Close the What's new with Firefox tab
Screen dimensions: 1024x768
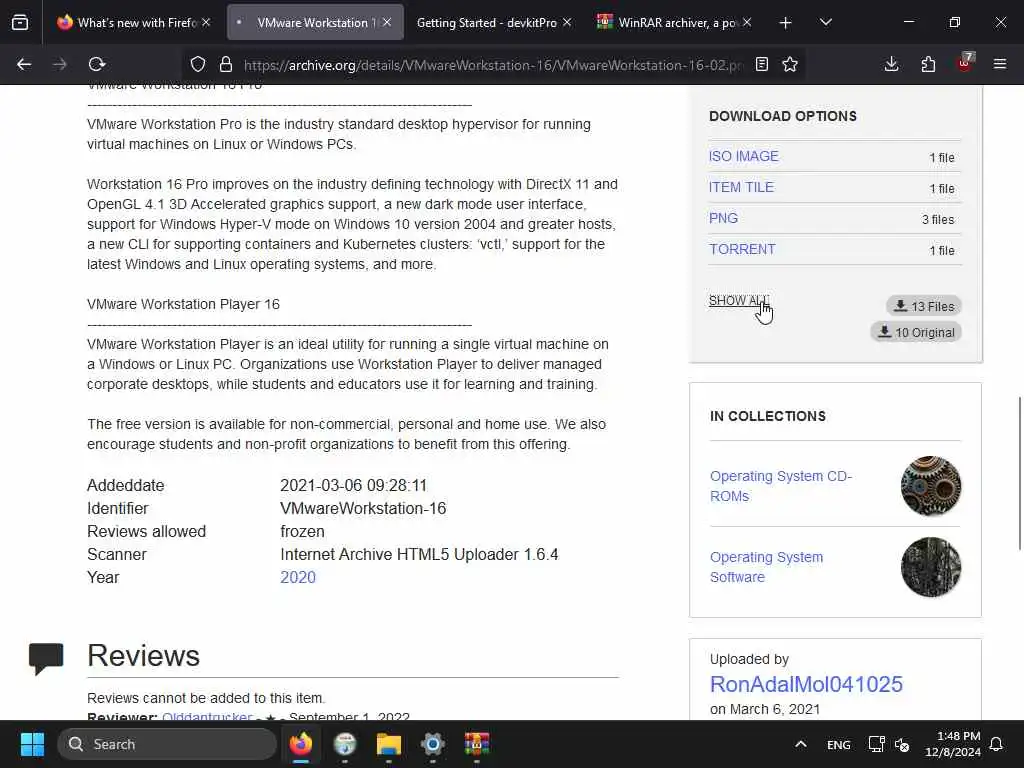tap(206, 22)
